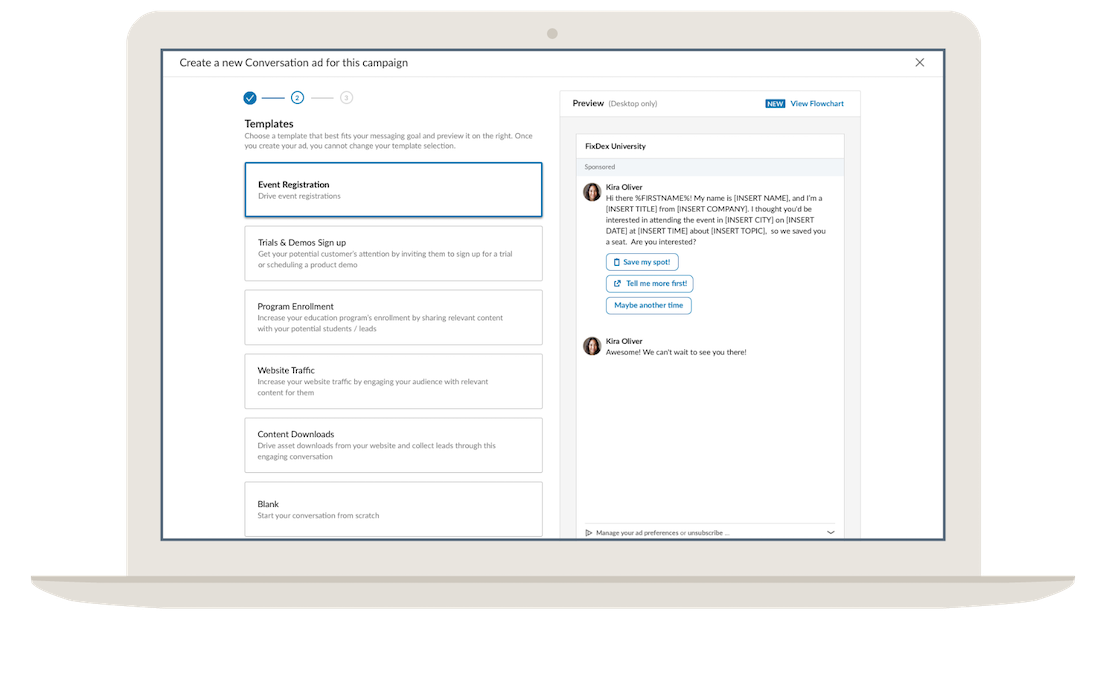Open Kira Oliver's avatar in the first message

click(x=591, y=190)
